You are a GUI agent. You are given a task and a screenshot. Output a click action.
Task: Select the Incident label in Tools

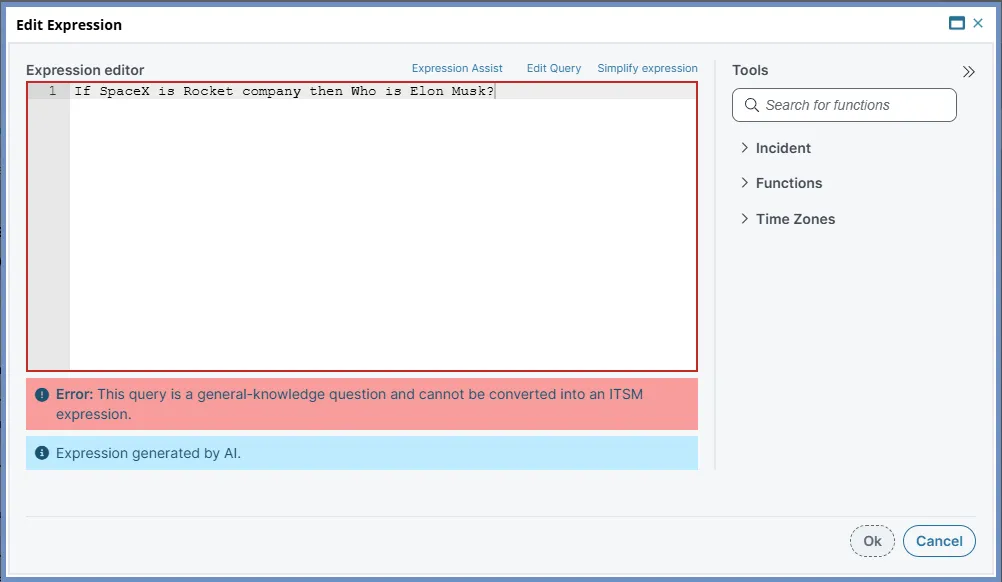click(783, 148)
